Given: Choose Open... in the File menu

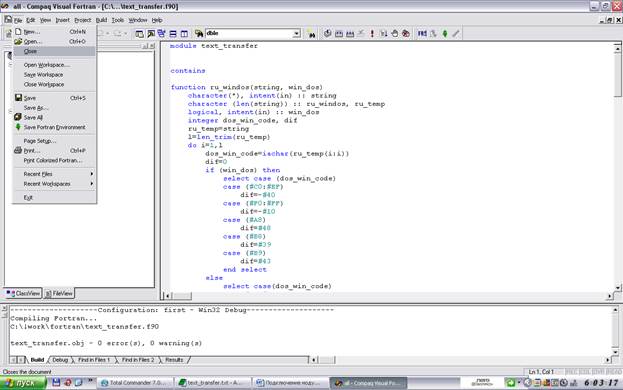Looking at the screenshot, I should point(54,41).
